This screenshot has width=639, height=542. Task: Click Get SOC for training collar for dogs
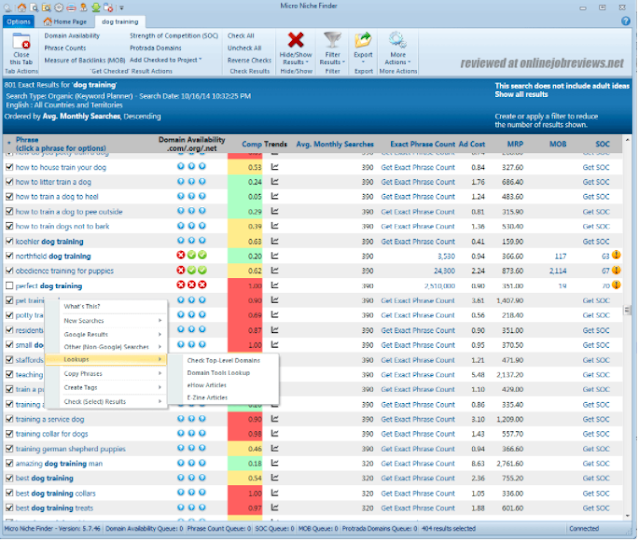pos(596,434)
